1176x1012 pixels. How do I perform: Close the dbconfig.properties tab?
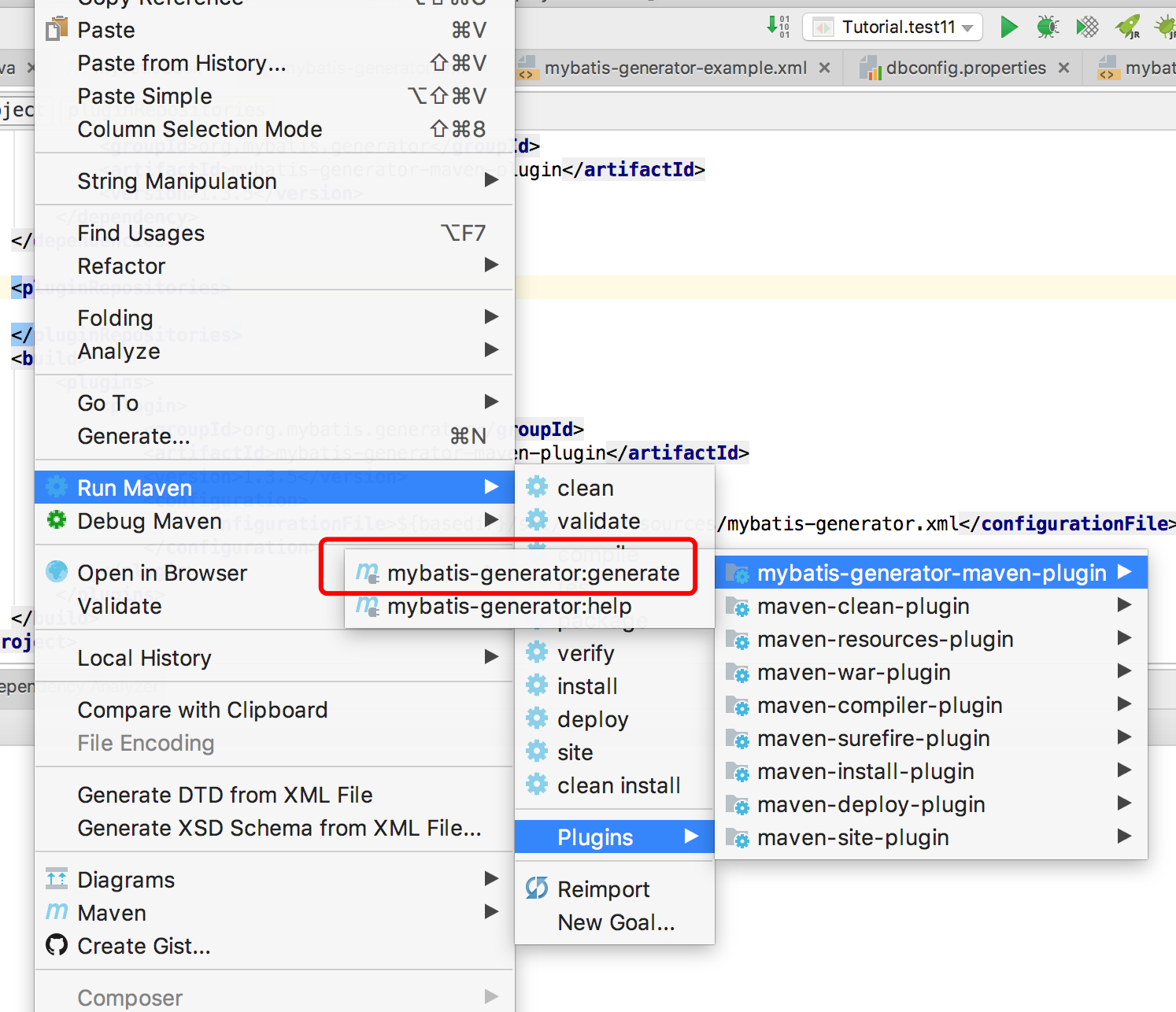[1063, 68]
